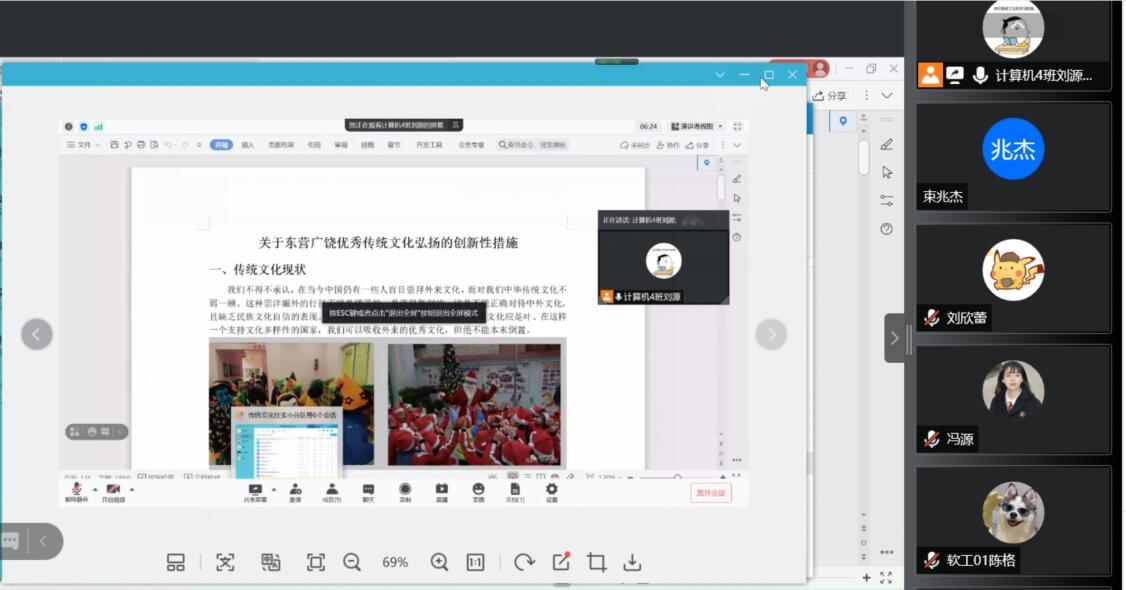Click the zoom out magnifier icon
This screenshot has height=590, width=1126.
[352, 563]
